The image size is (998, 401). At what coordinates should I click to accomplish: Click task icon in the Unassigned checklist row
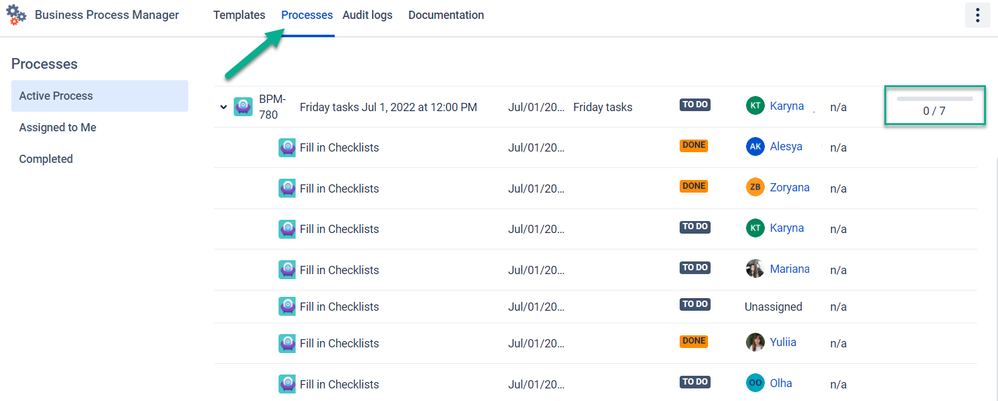pyautogui.click(x=287, y=307)
